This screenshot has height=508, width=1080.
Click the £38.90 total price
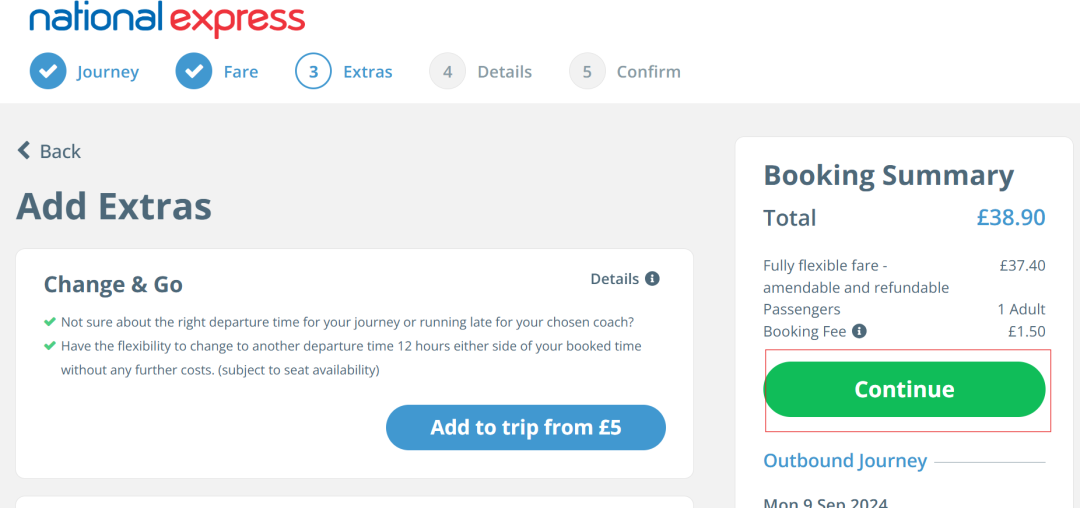click(1011, 218)
